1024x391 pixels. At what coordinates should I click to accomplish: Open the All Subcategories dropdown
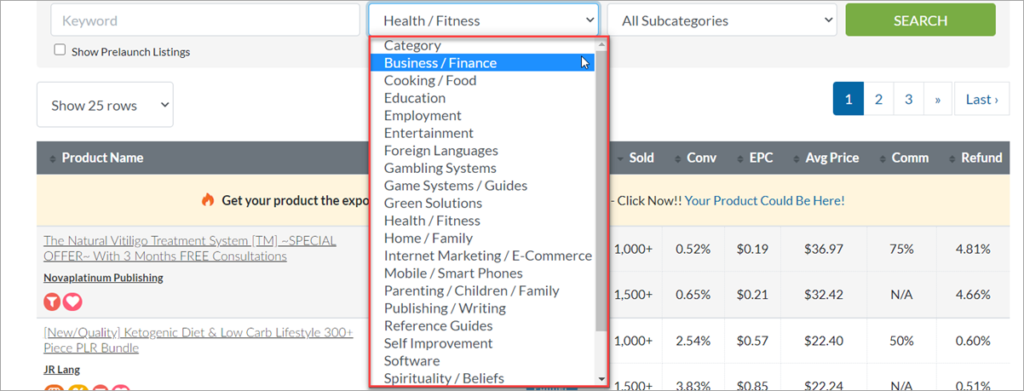click(x=722, y=20)
